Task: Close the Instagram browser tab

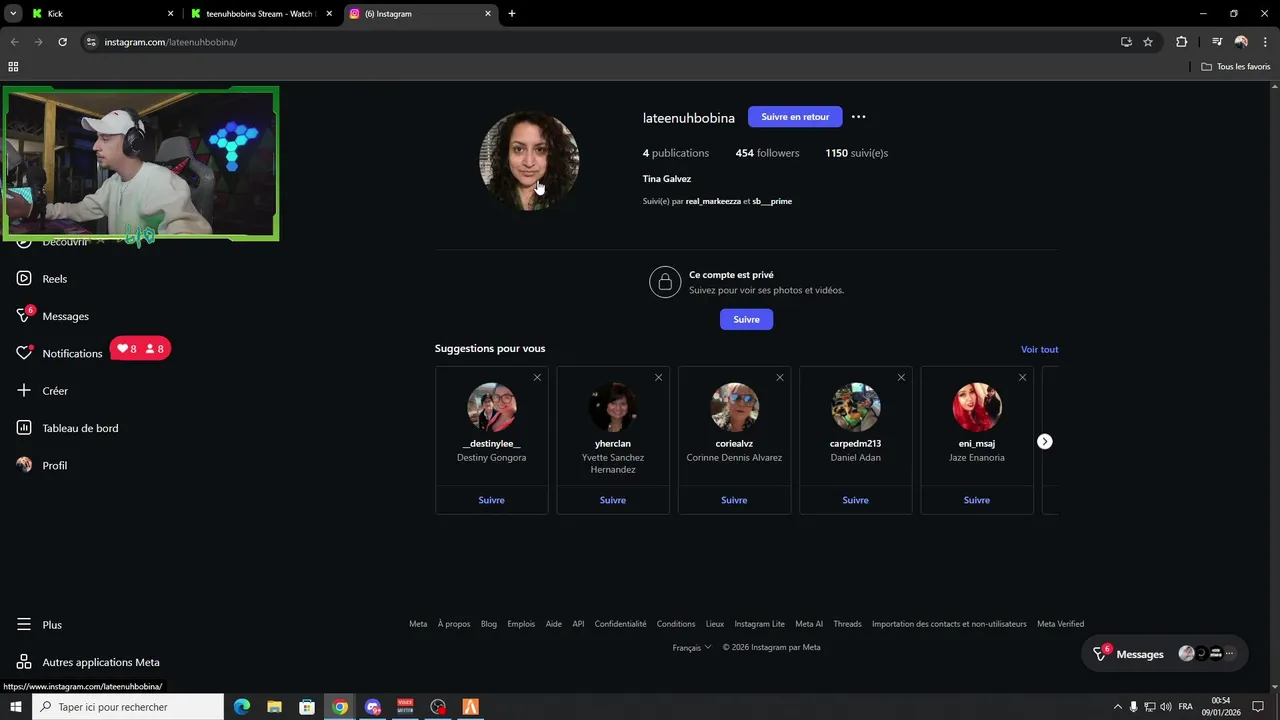Action: 488,14
